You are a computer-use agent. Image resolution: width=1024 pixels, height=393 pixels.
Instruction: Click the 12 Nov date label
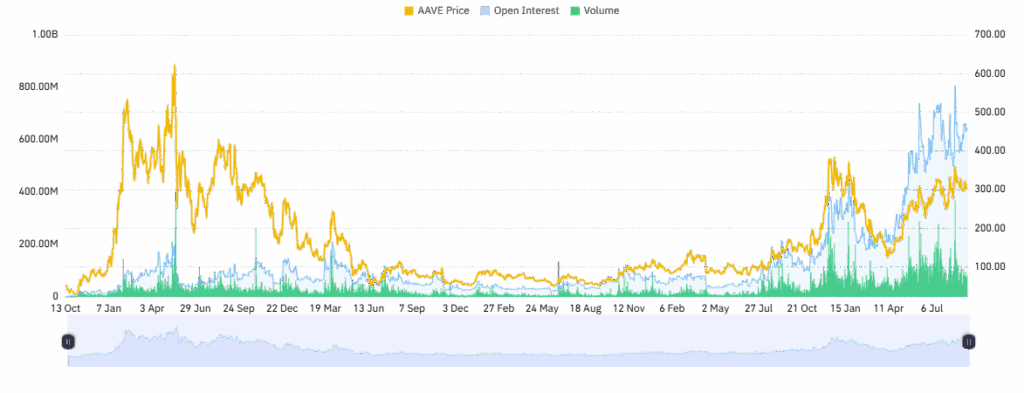628,308
